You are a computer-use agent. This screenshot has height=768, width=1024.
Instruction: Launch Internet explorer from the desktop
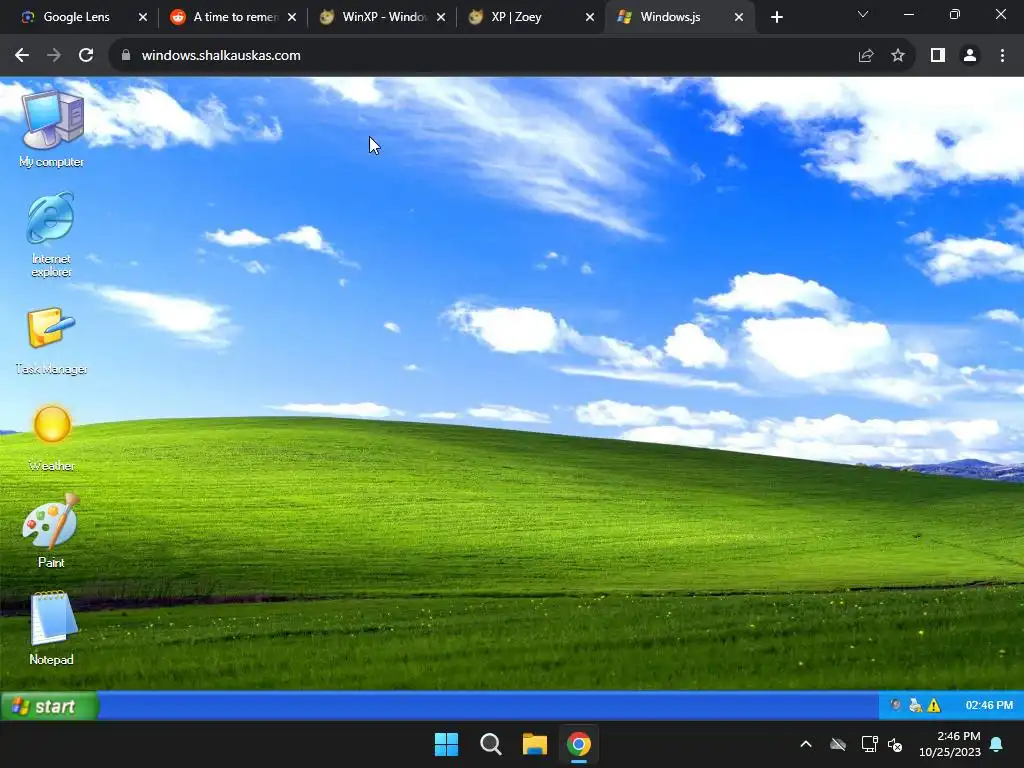(51, 234)
